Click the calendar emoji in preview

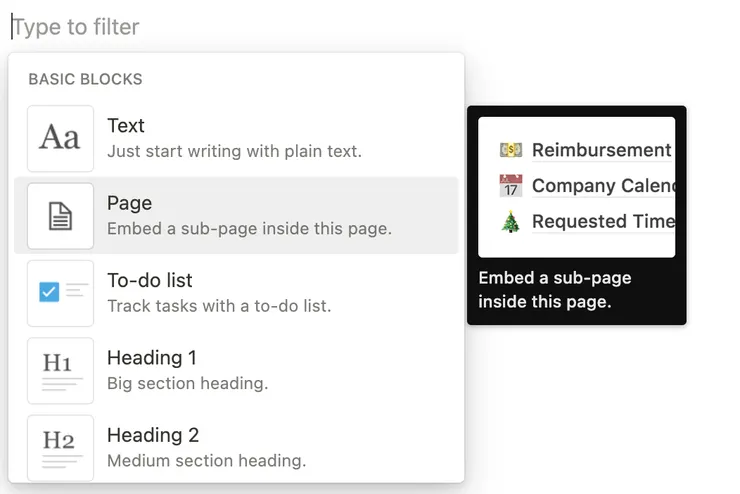[x=511, y=186]
